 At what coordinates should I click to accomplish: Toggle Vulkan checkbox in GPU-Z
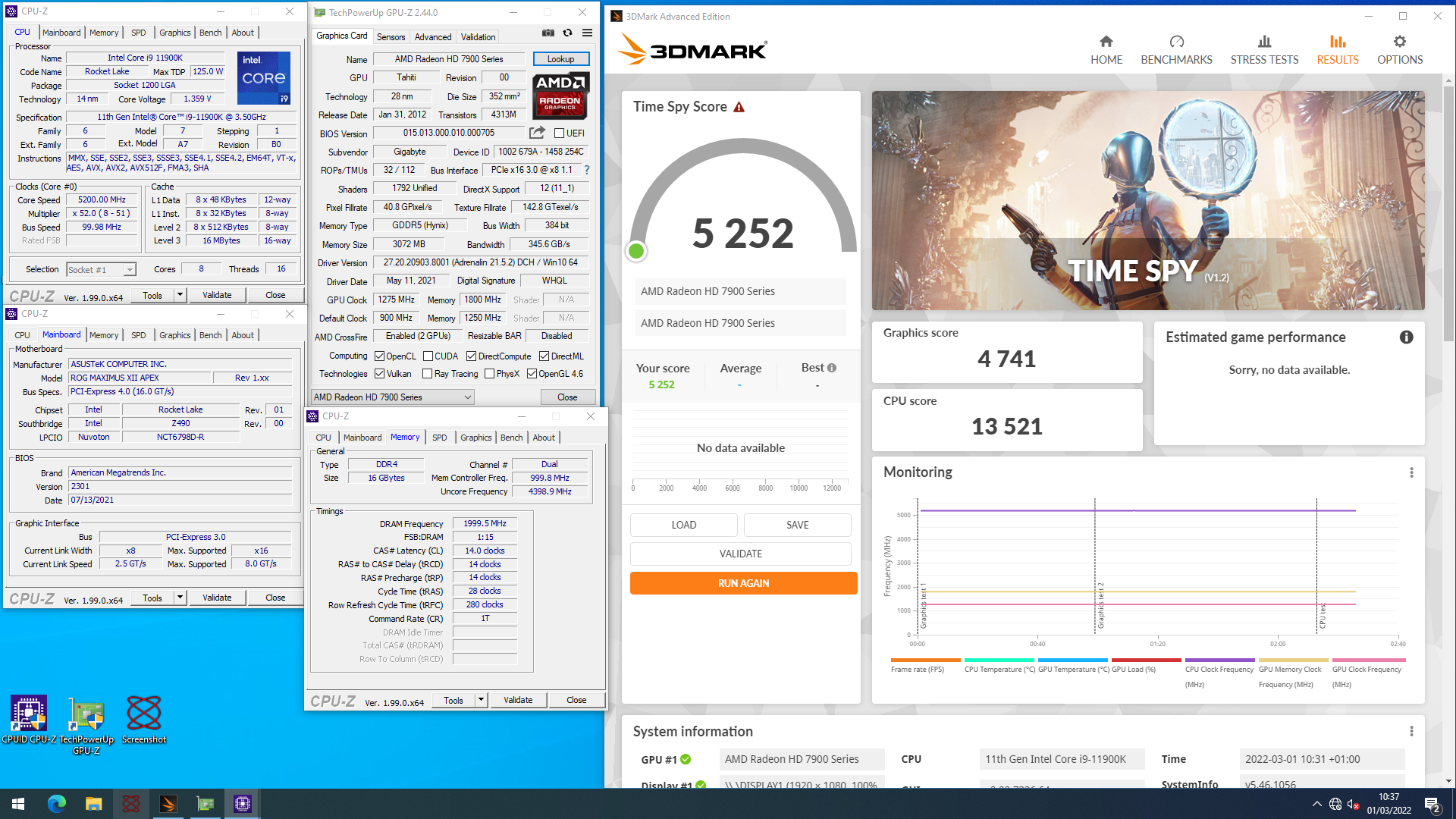379,374
